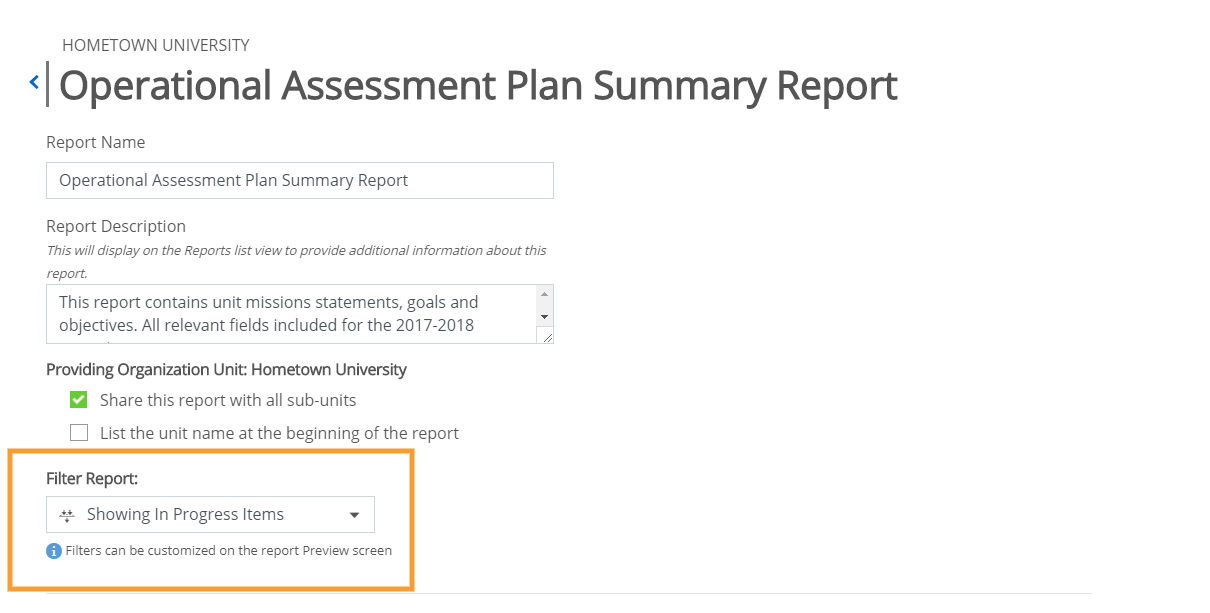Screen dimensions: 1210x613
Task: Click the description textarea corner resize grip
Action: [546, 337]
